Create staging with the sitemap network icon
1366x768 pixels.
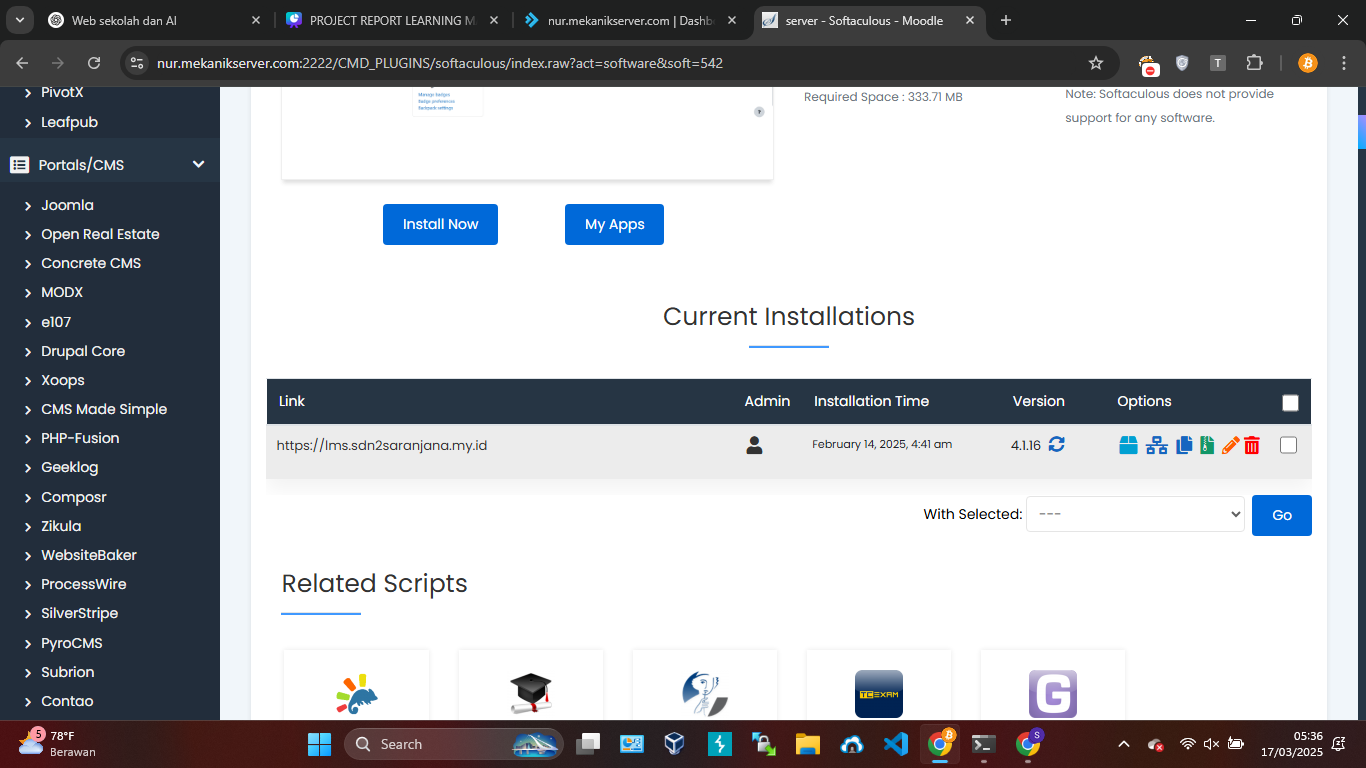1157,445
